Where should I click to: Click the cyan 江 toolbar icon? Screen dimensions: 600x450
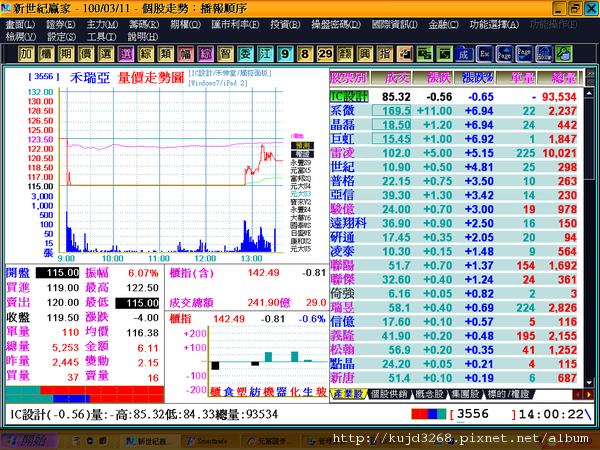coord(265,54)
